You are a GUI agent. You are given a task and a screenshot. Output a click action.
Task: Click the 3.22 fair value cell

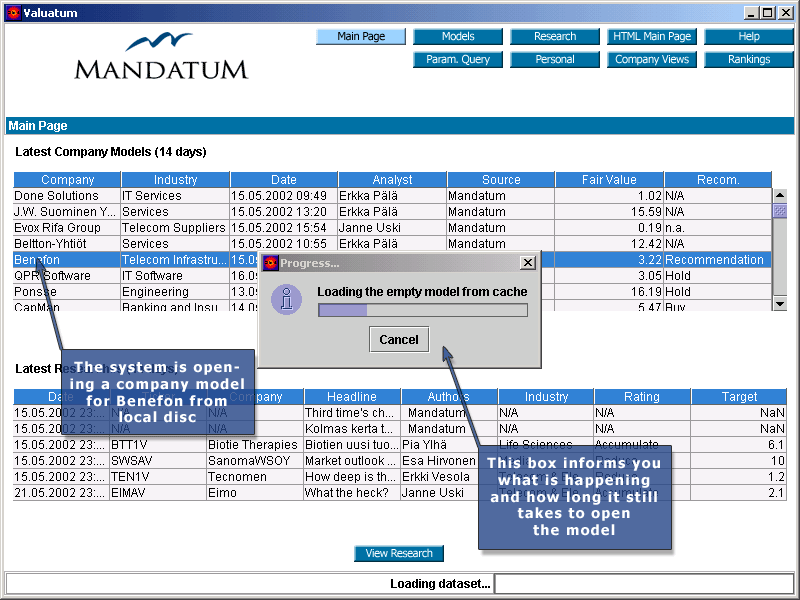[609, 260]
